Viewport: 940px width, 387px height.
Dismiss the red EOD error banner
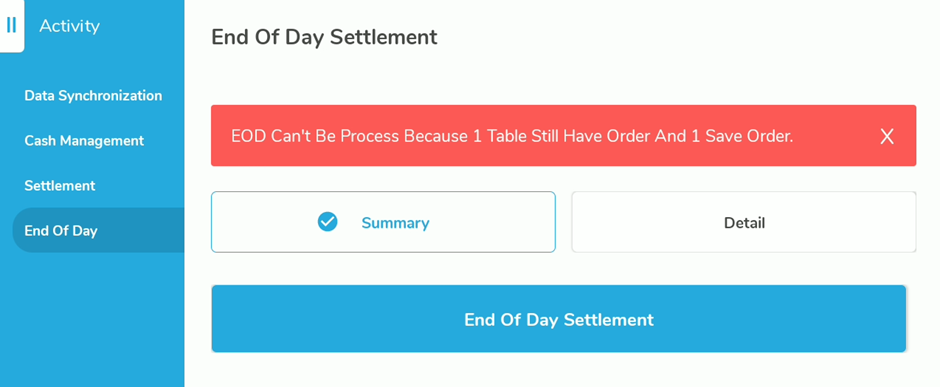click(x=887, y=137)
